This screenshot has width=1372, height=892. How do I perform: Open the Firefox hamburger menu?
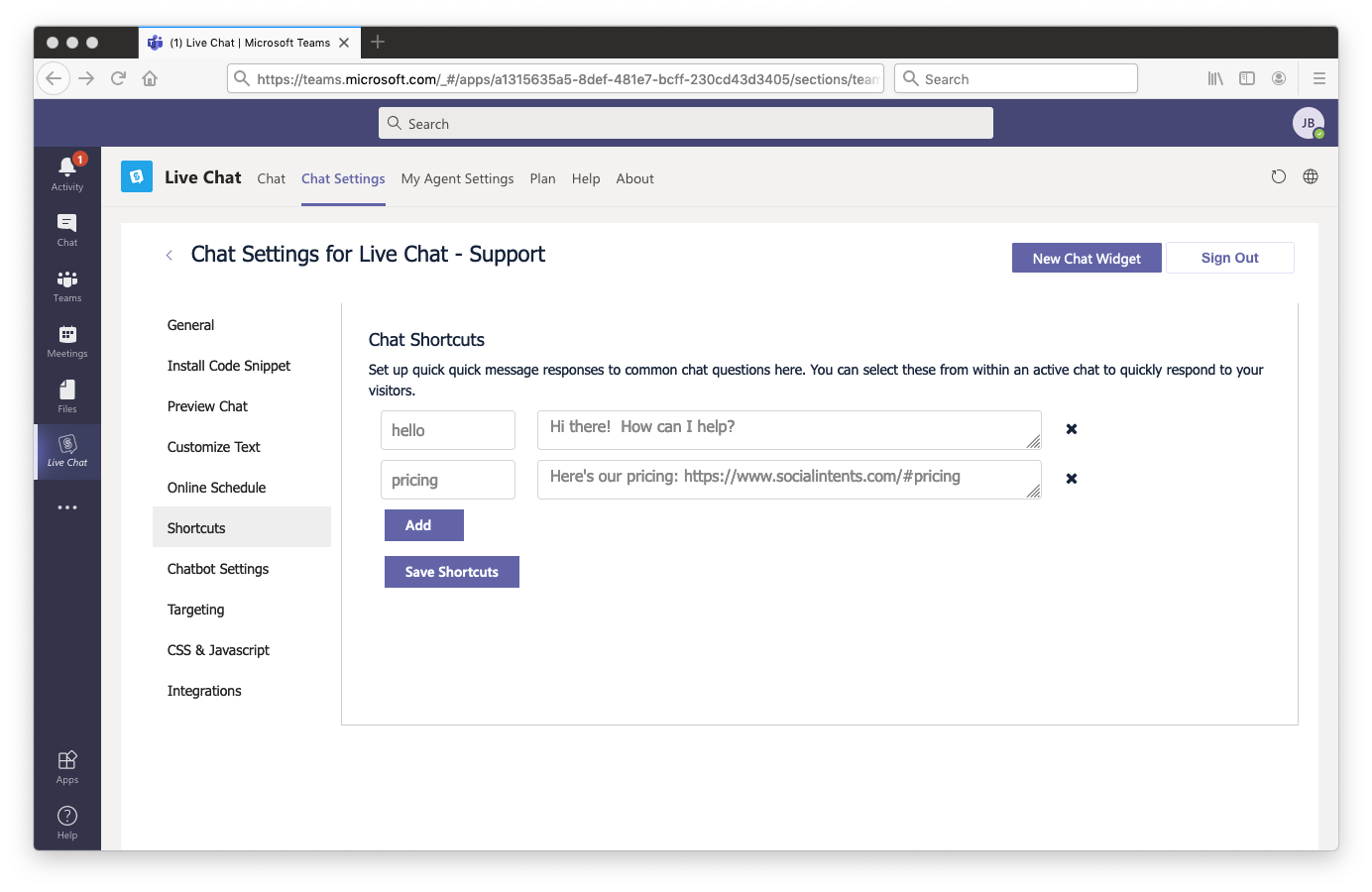[x=1319, y=77]
